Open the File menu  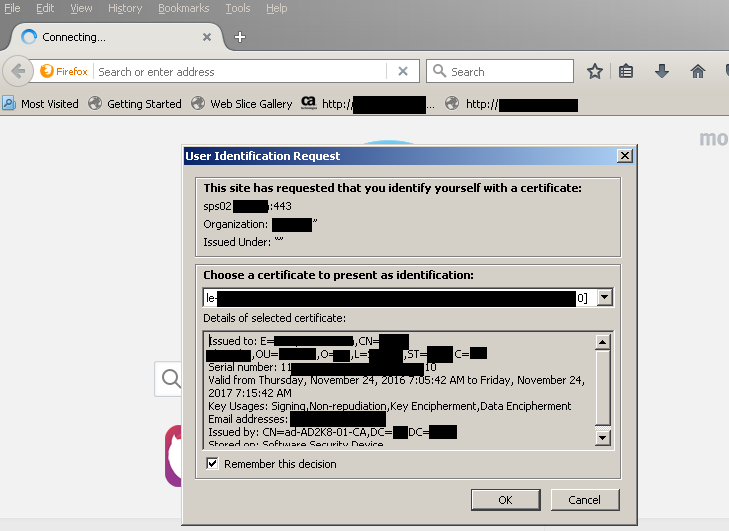[x=12, y=8]
